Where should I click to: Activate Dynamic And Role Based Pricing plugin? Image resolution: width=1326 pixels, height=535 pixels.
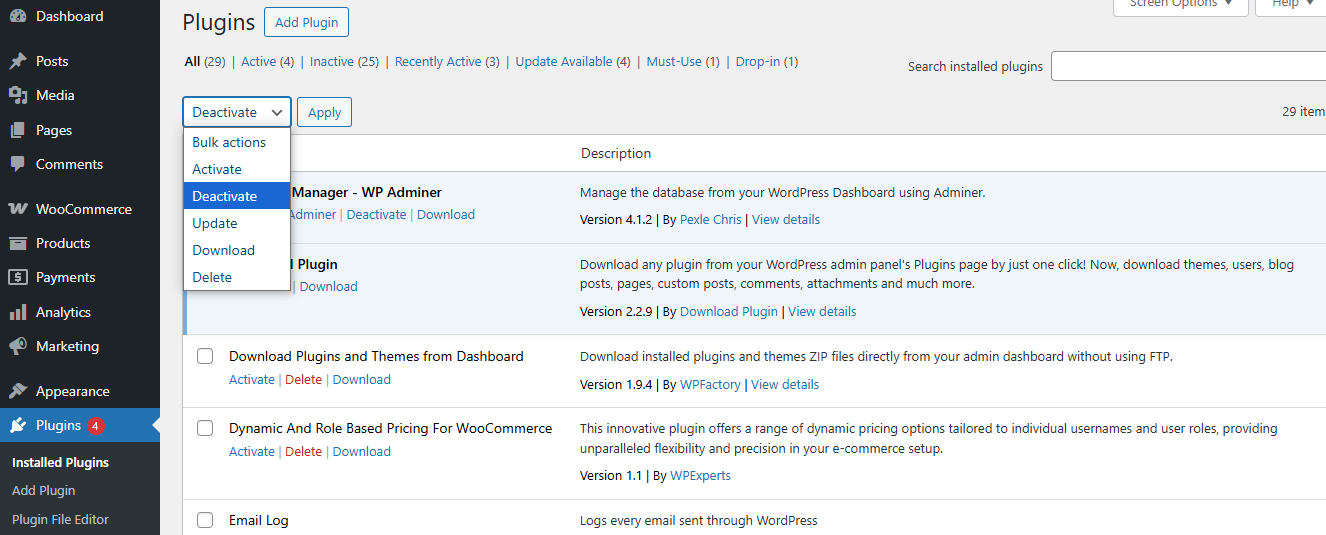pos(252,451)
